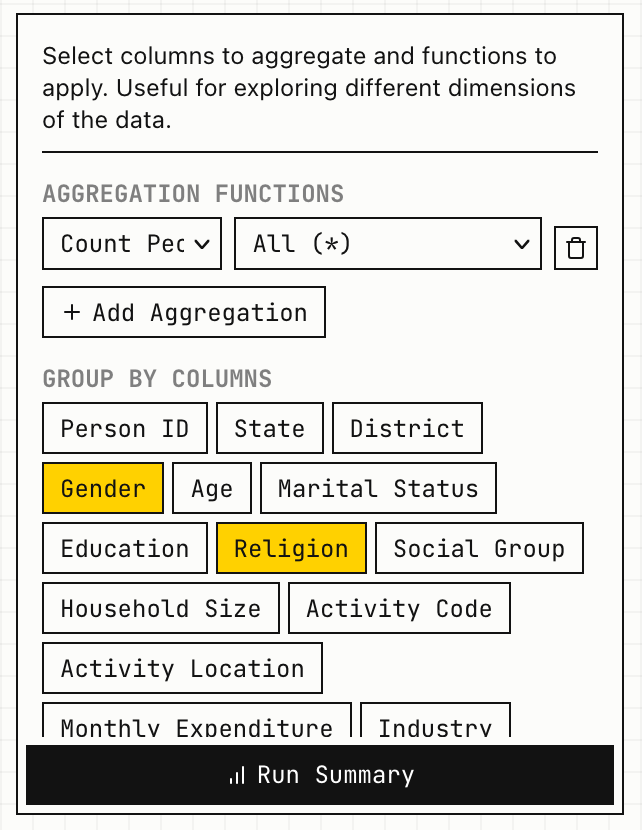
Task: Expand the All (*) column dropdown
Action: [387, 244]
